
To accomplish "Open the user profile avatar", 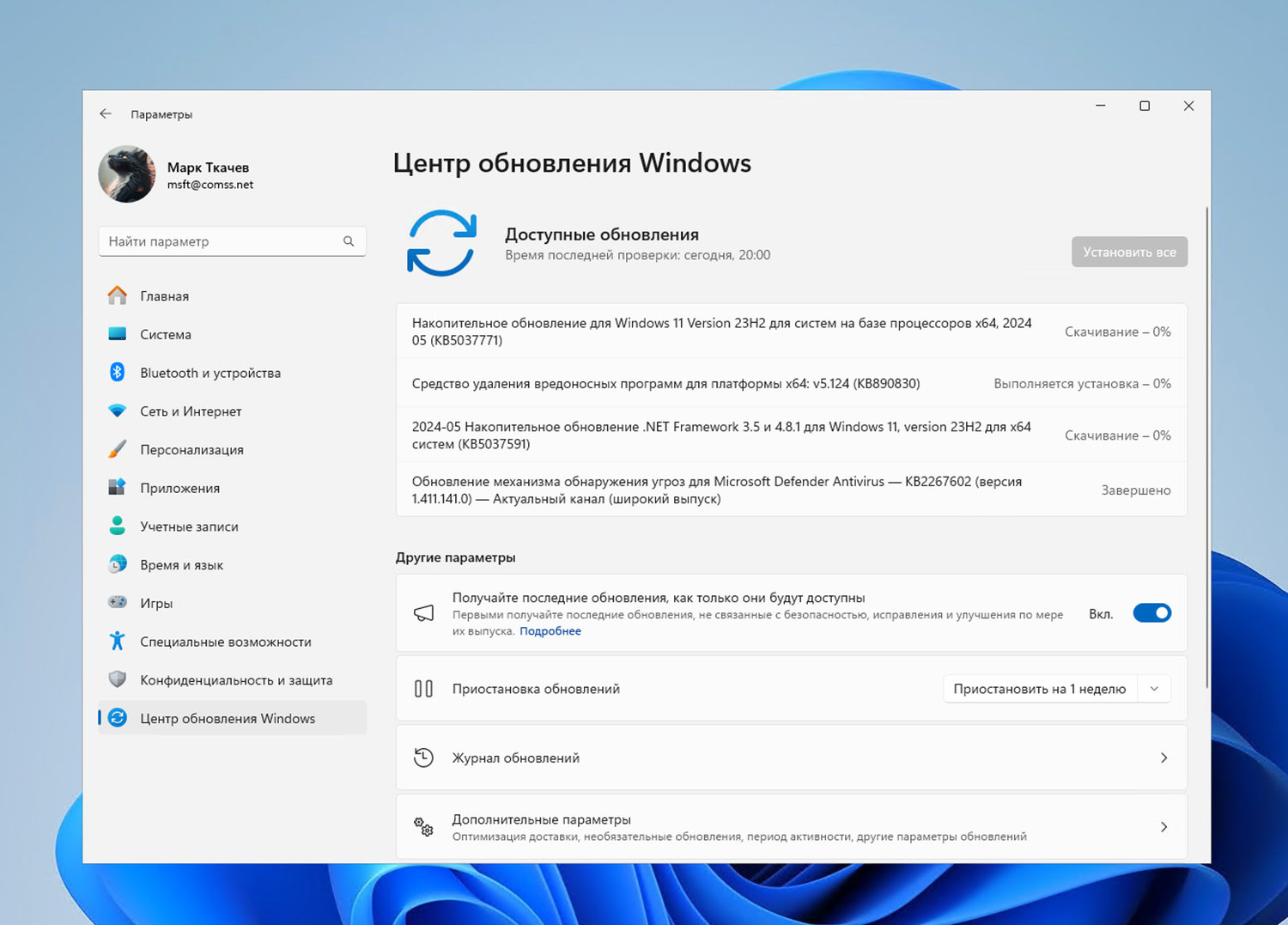I will pos(127,174).
